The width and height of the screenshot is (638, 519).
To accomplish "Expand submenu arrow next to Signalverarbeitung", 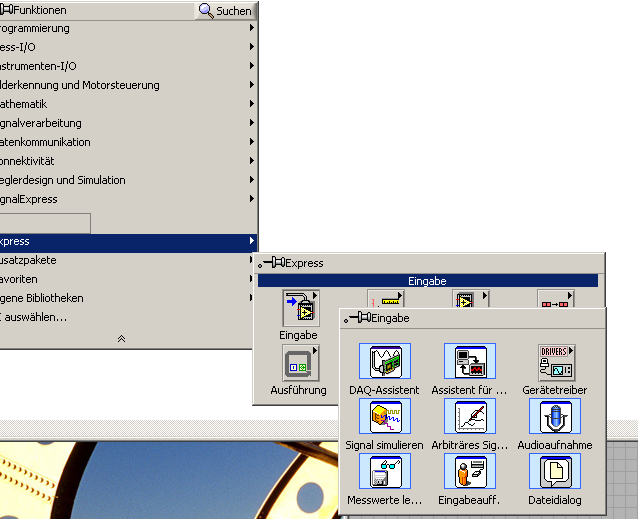I will (252, 122).
